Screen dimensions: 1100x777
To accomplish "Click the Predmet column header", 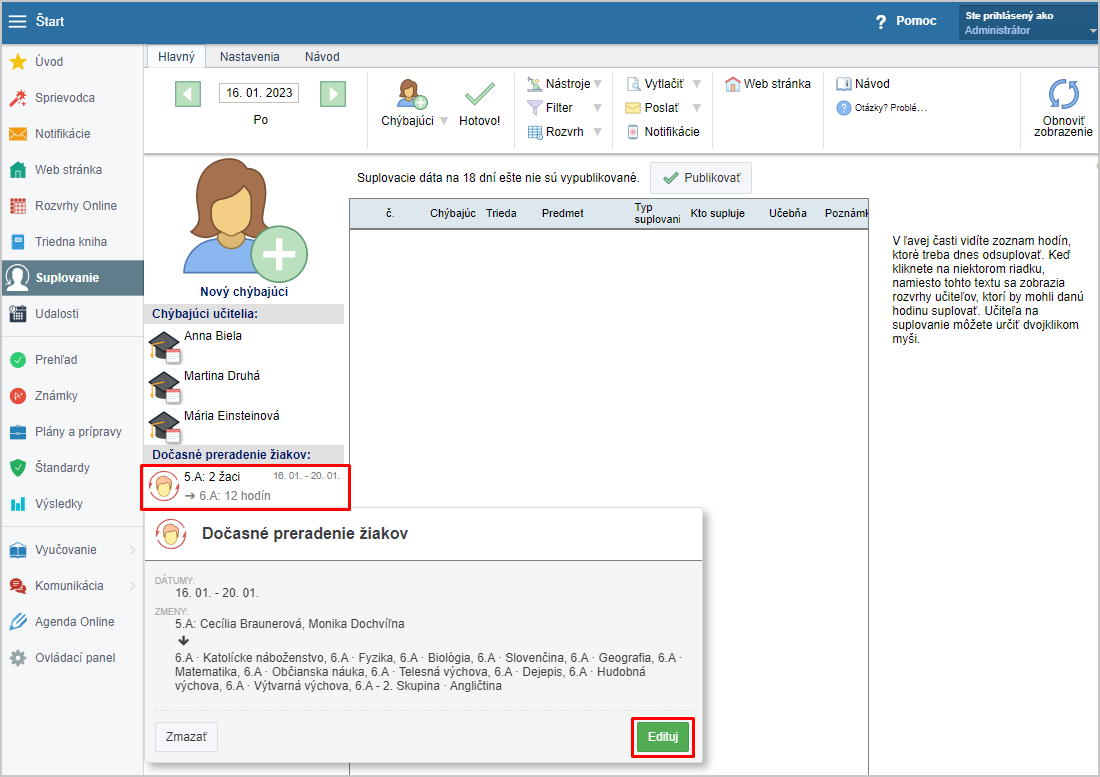I will point(563,213).
